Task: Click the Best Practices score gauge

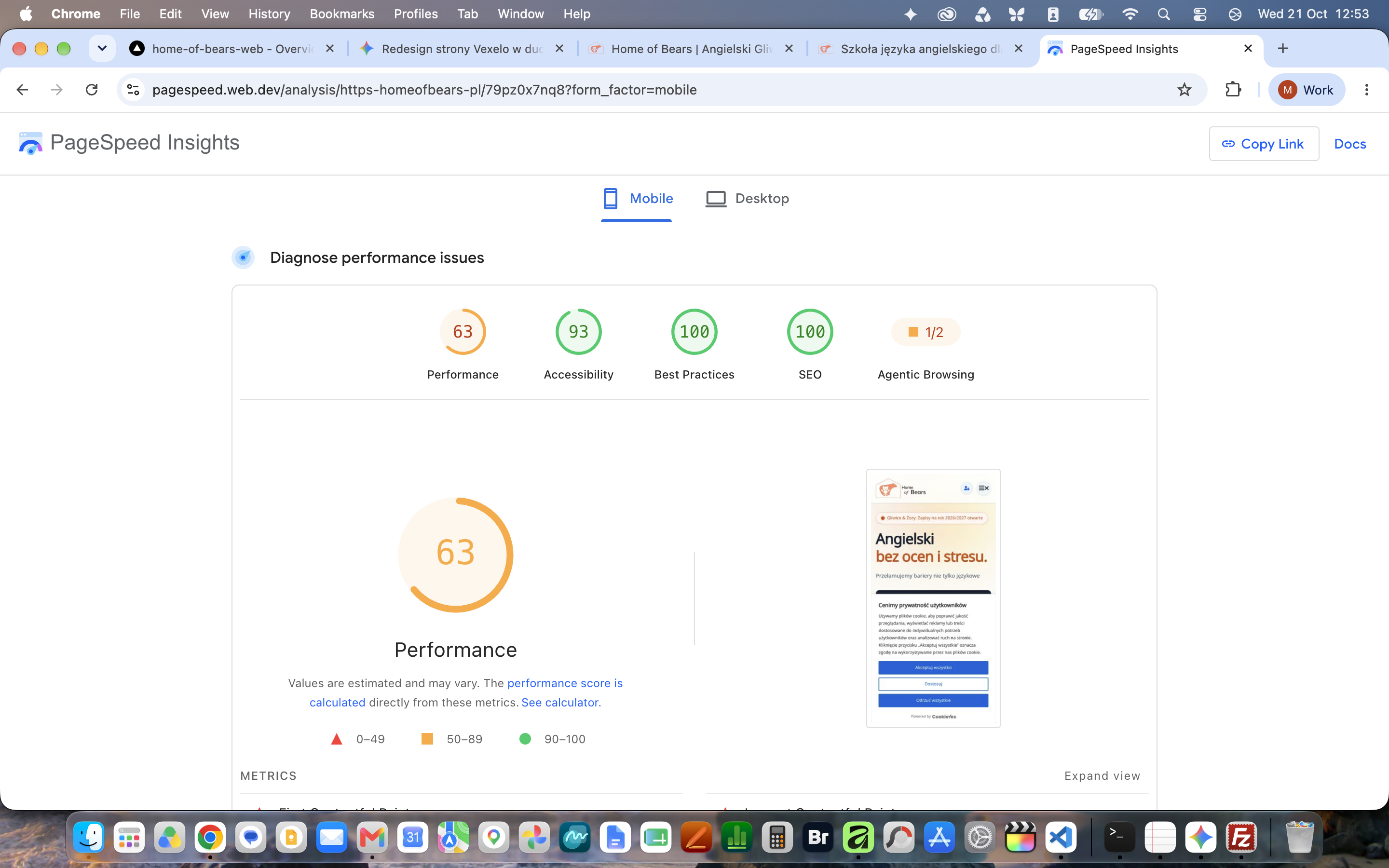Action: [x=694, y=332]
